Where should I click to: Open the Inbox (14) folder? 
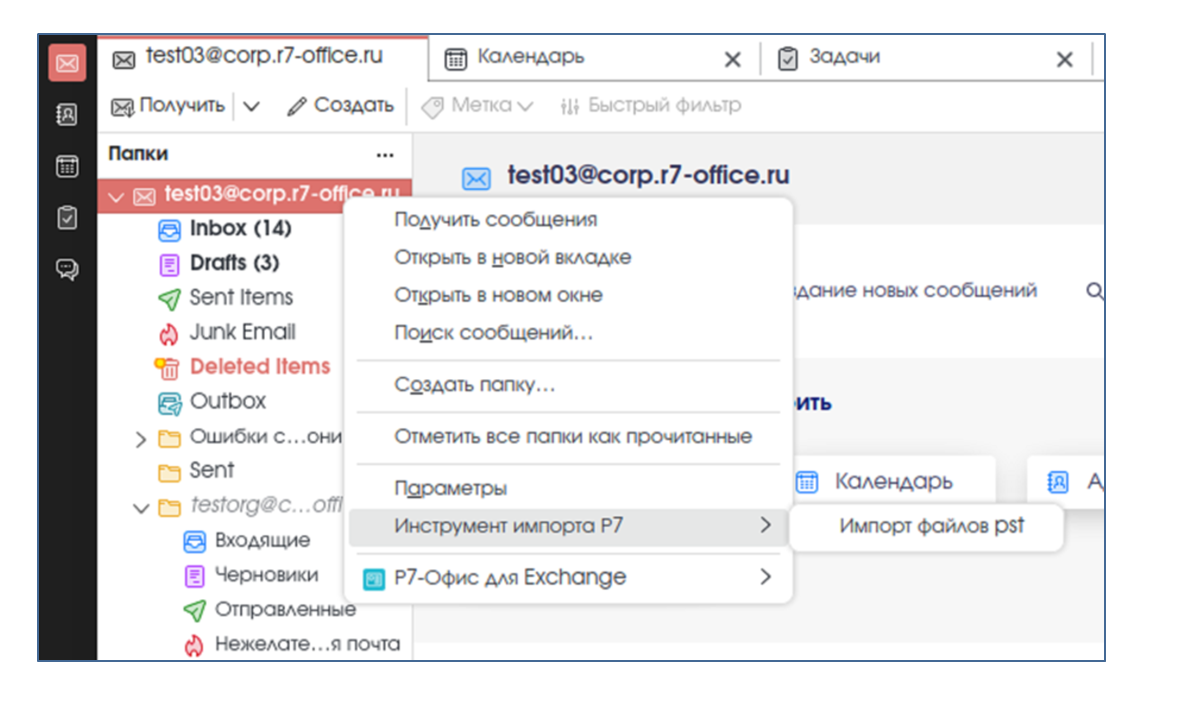[x=240, y=228]
